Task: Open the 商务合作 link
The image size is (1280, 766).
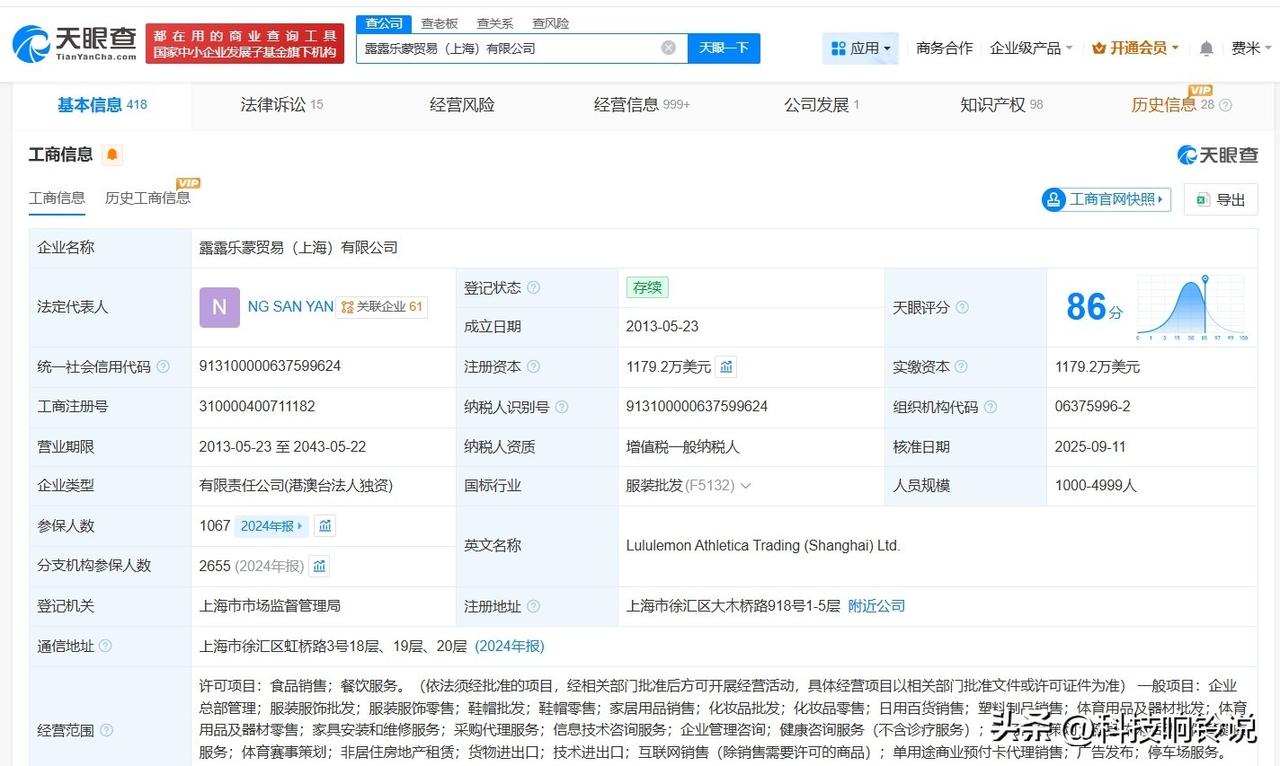Action: (x=944, y=48)
